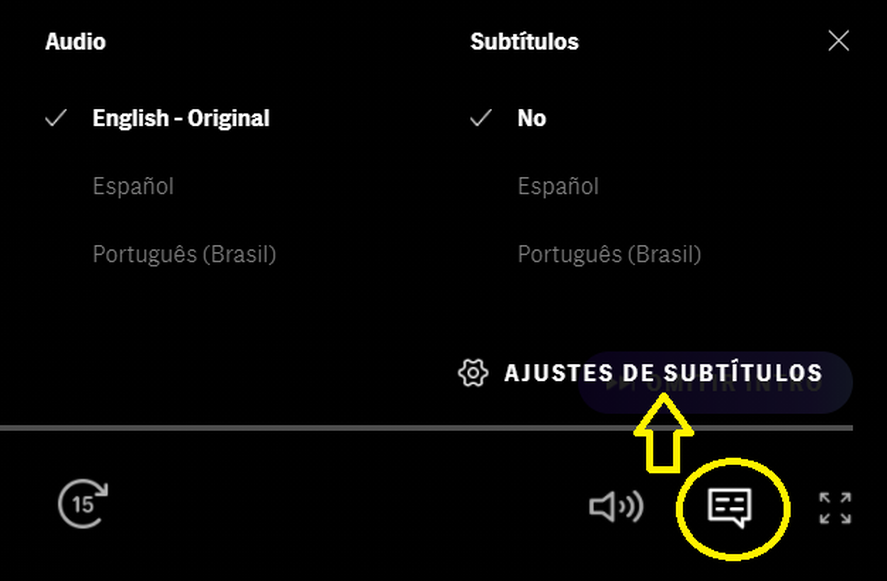Click the Subtítulos column heading
Screen dimensions: 887x581
(524, 41)
